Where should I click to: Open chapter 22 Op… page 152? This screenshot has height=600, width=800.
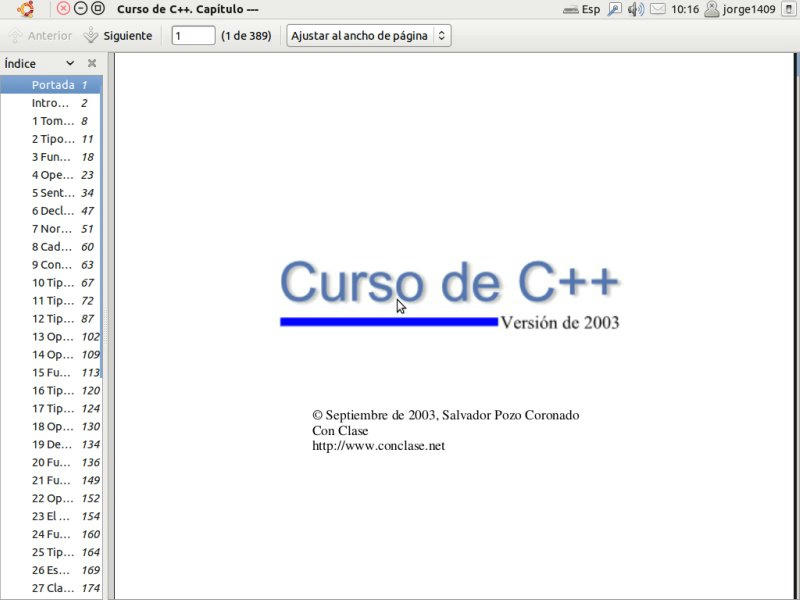tap(51, 498)
